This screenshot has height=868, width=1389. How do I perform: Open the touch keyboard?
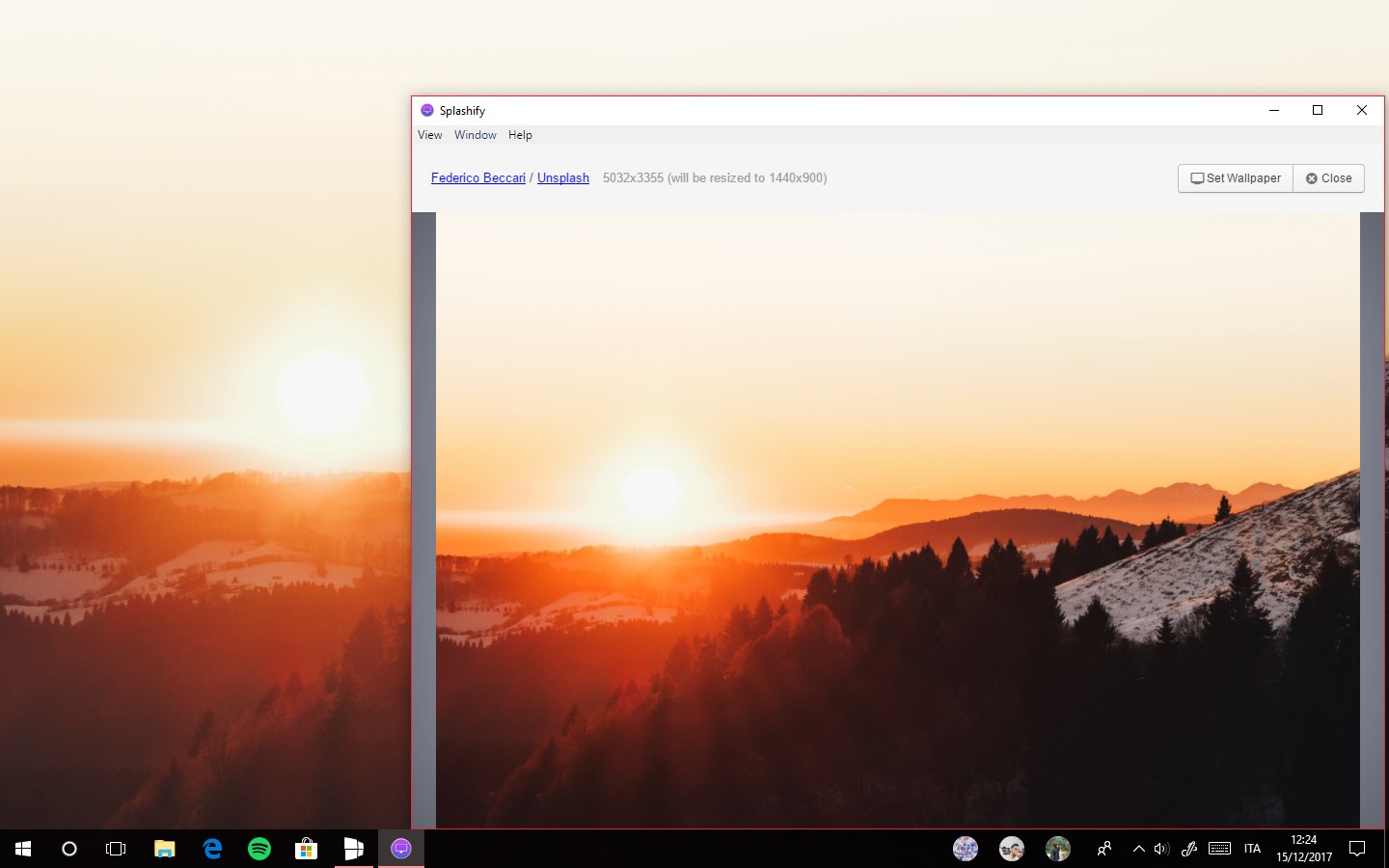click(x=1219, y=849)
